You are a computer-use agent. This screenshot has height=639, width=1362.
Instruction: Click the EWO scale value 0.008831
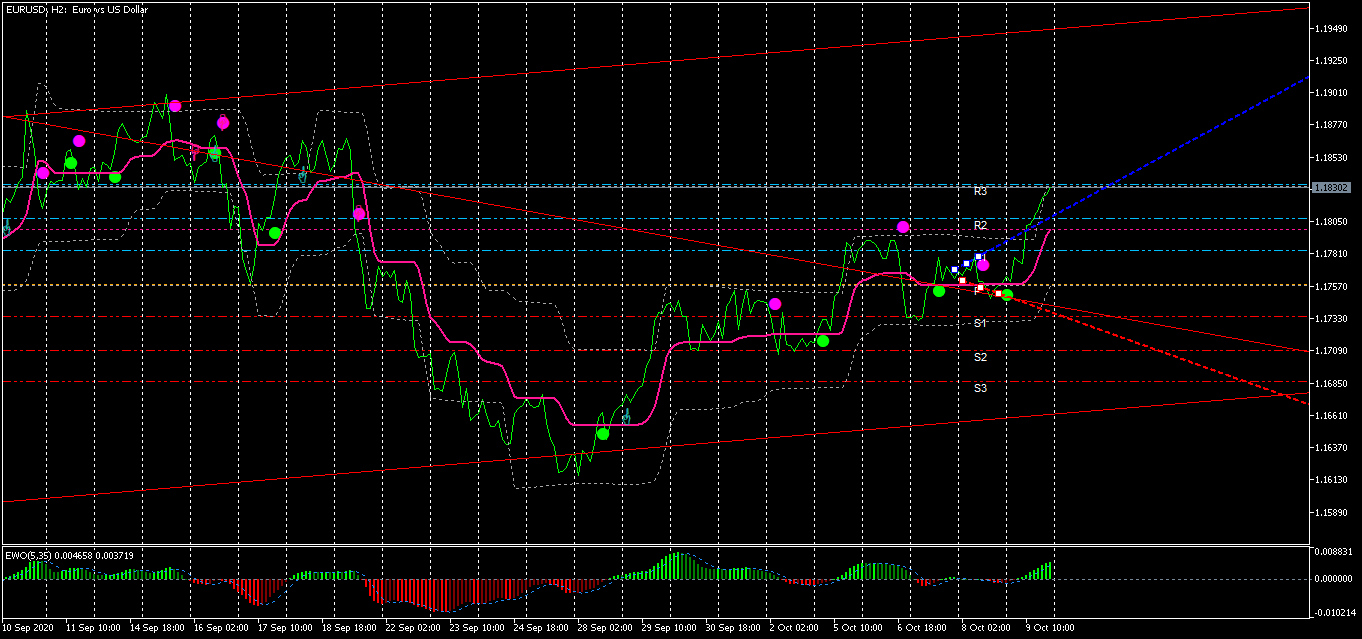pyautogui.click(x=1335, y=551)
